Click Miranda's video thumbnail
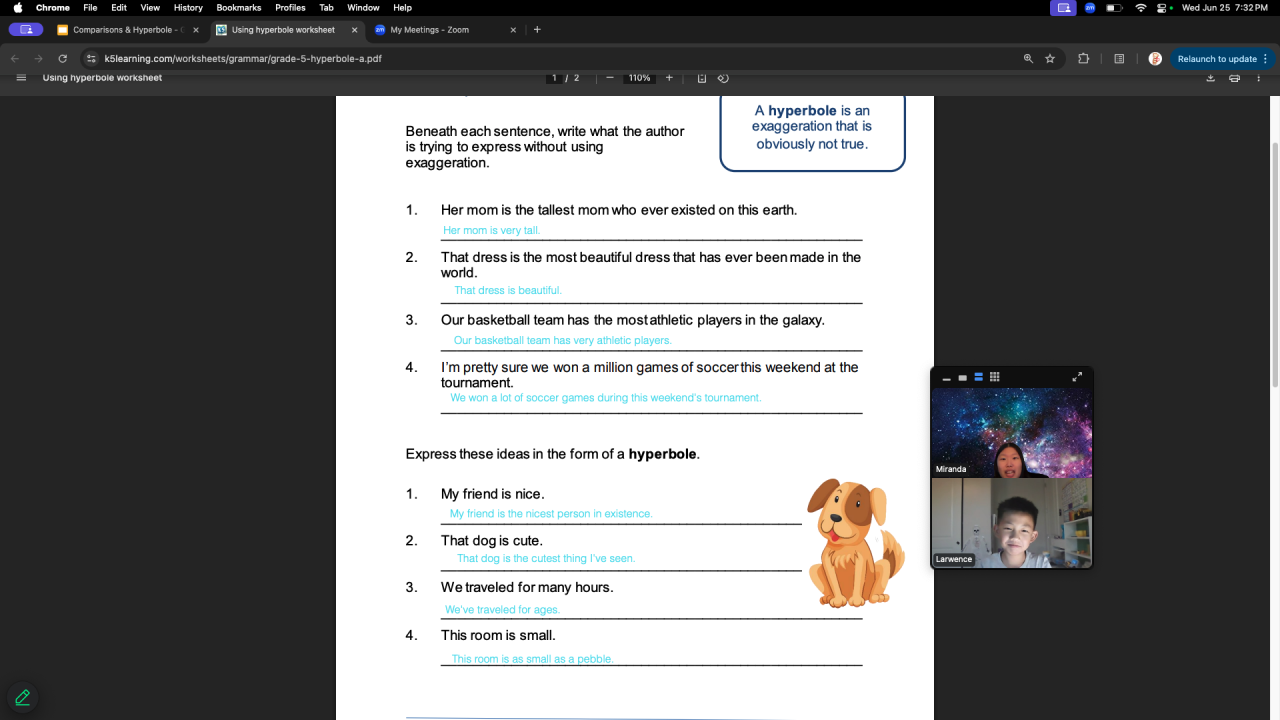 [x=1012, y=433]
